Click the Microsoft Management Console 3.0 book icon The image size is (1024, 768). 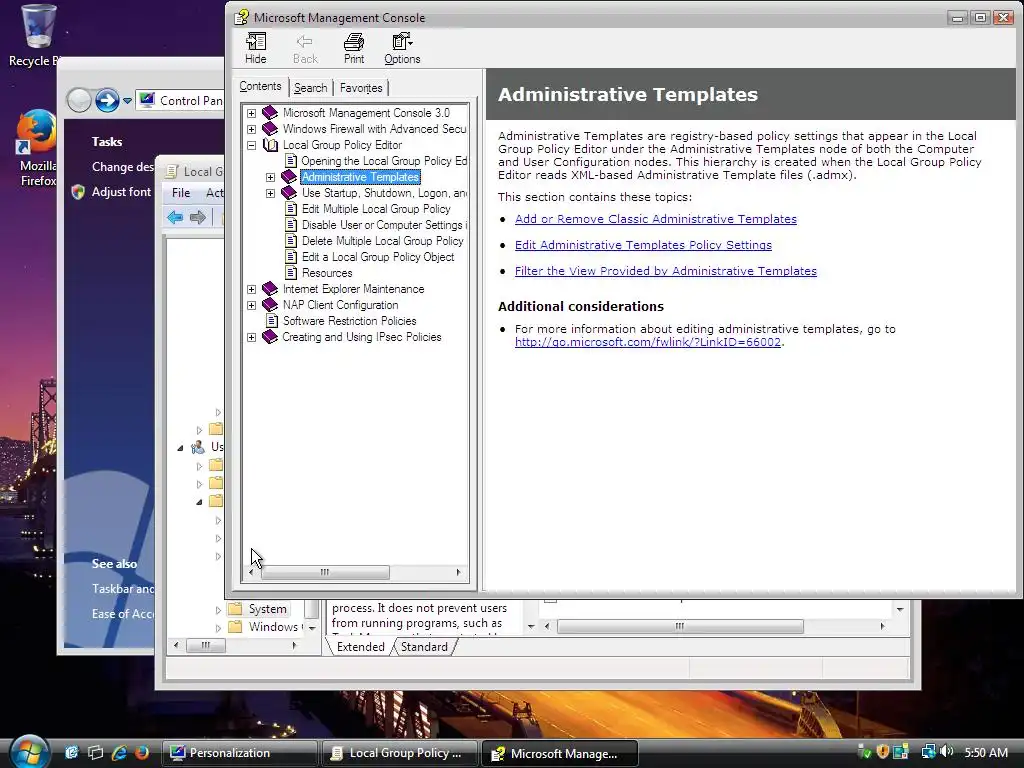tap(270, 113)
